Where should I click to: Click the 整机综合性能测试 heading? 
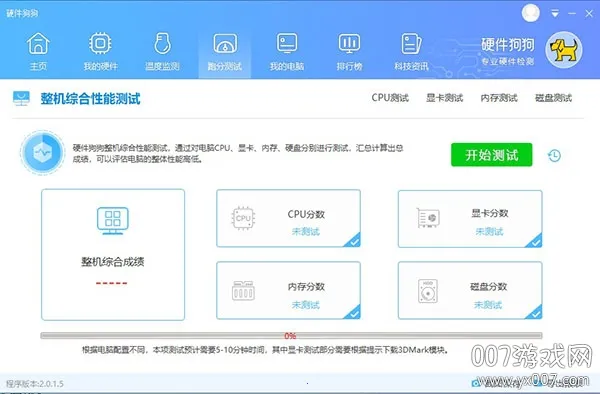[x=90, y=99]
